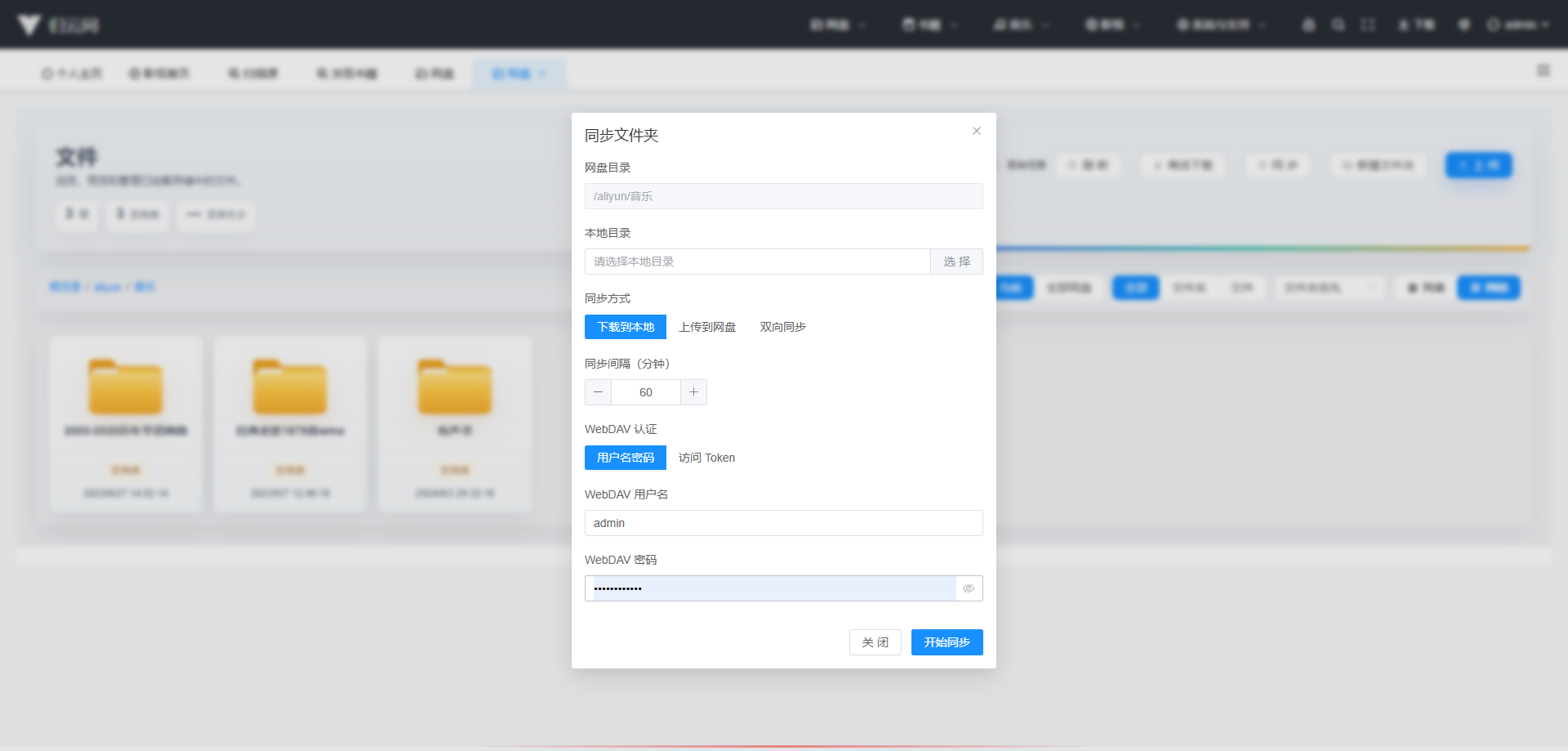Switch WebDAV auth to 访问 Token
This screenshot has height=751, width=1568.
coord(706,458)
